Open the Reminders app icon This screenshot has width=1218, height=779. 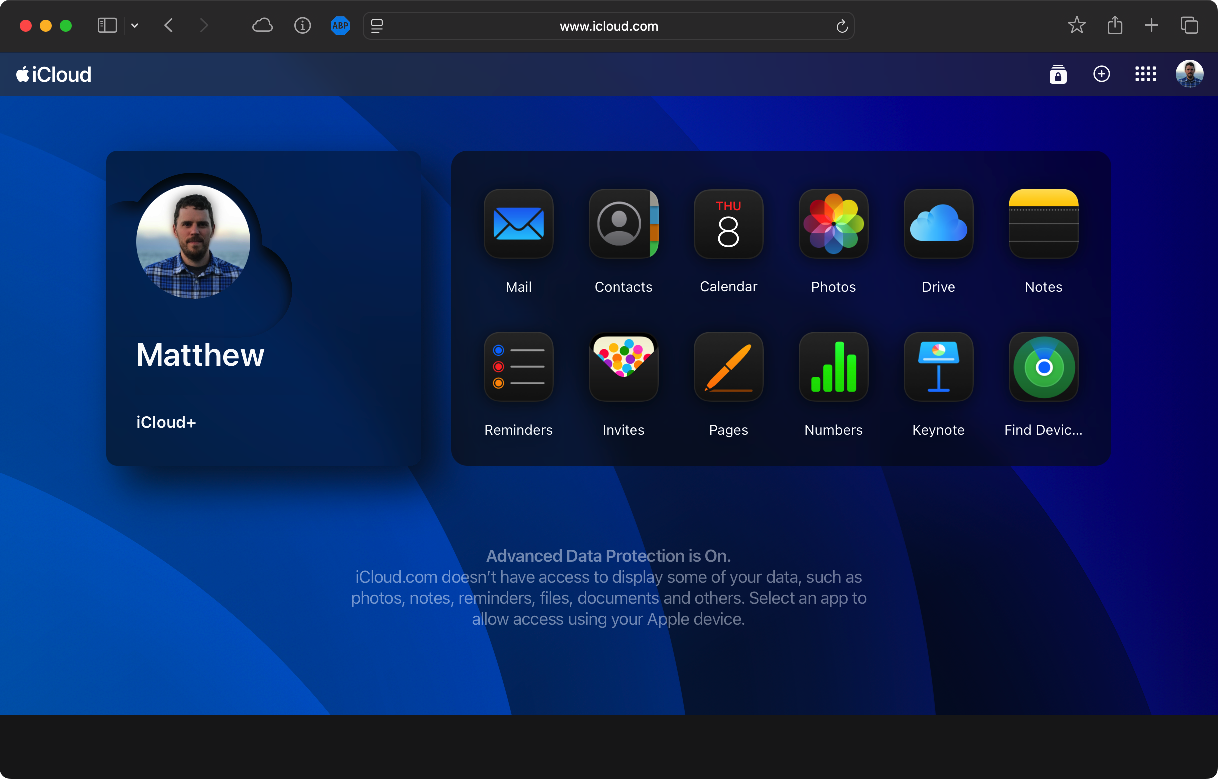(x=518, y=367)
